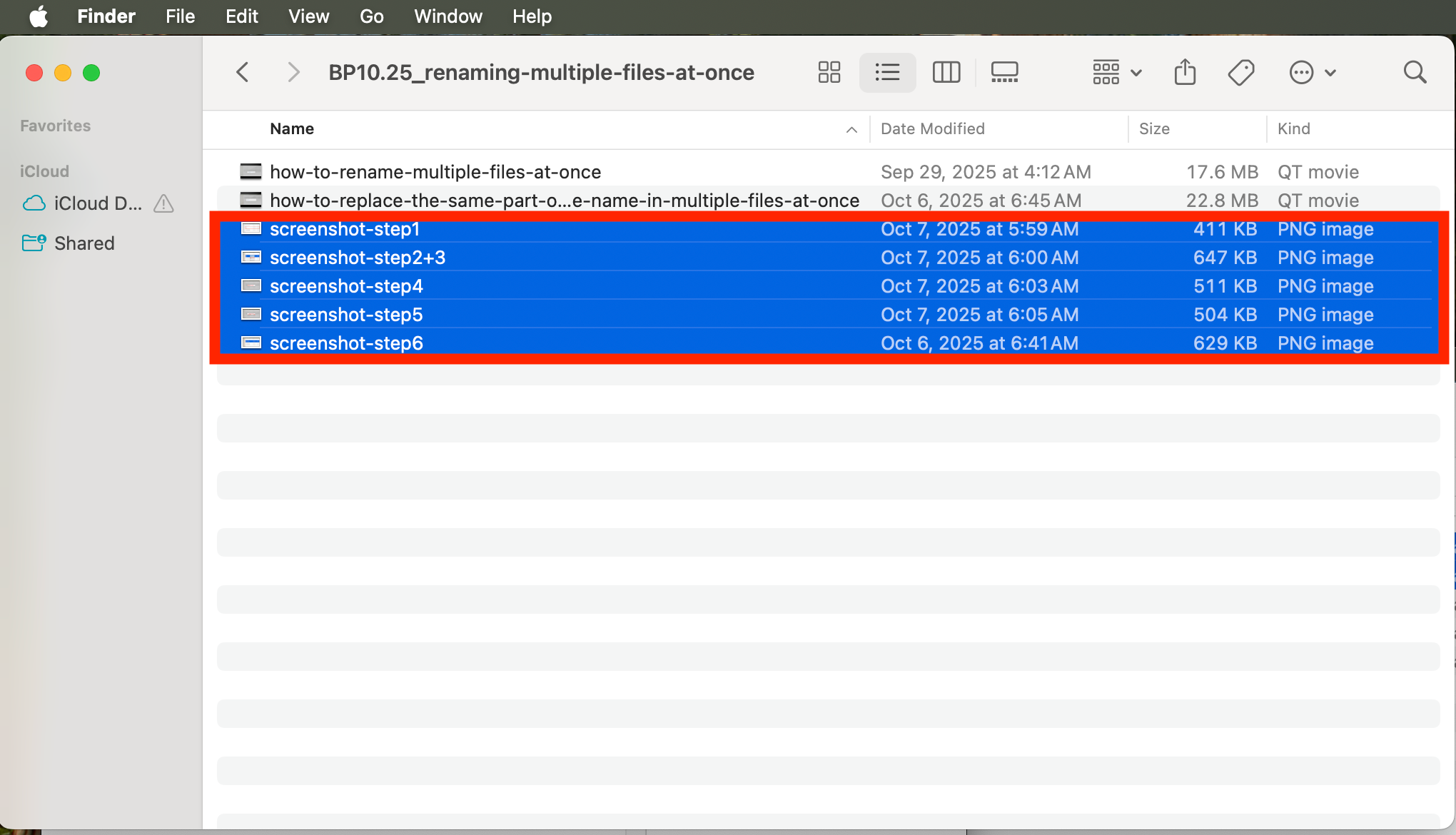The image size is (1456, 835).
Task: Switch to column view
Action: pos(946,72)
